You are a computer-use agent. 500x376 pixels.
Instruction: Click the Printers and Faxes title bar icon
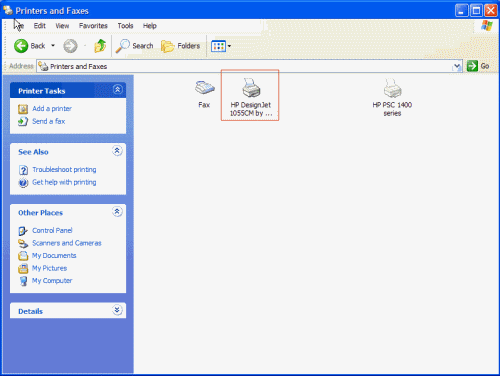coord(8,10)
